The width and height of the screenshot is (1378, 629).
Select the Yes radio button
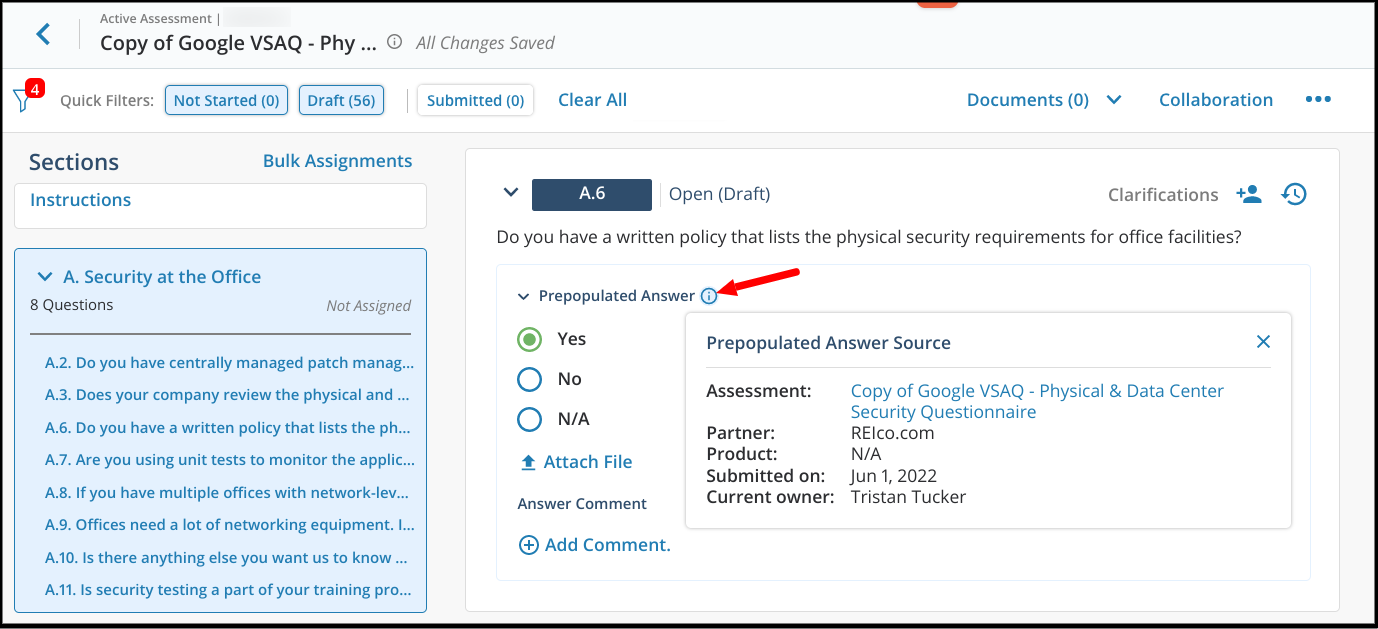[x=529, y=338]
